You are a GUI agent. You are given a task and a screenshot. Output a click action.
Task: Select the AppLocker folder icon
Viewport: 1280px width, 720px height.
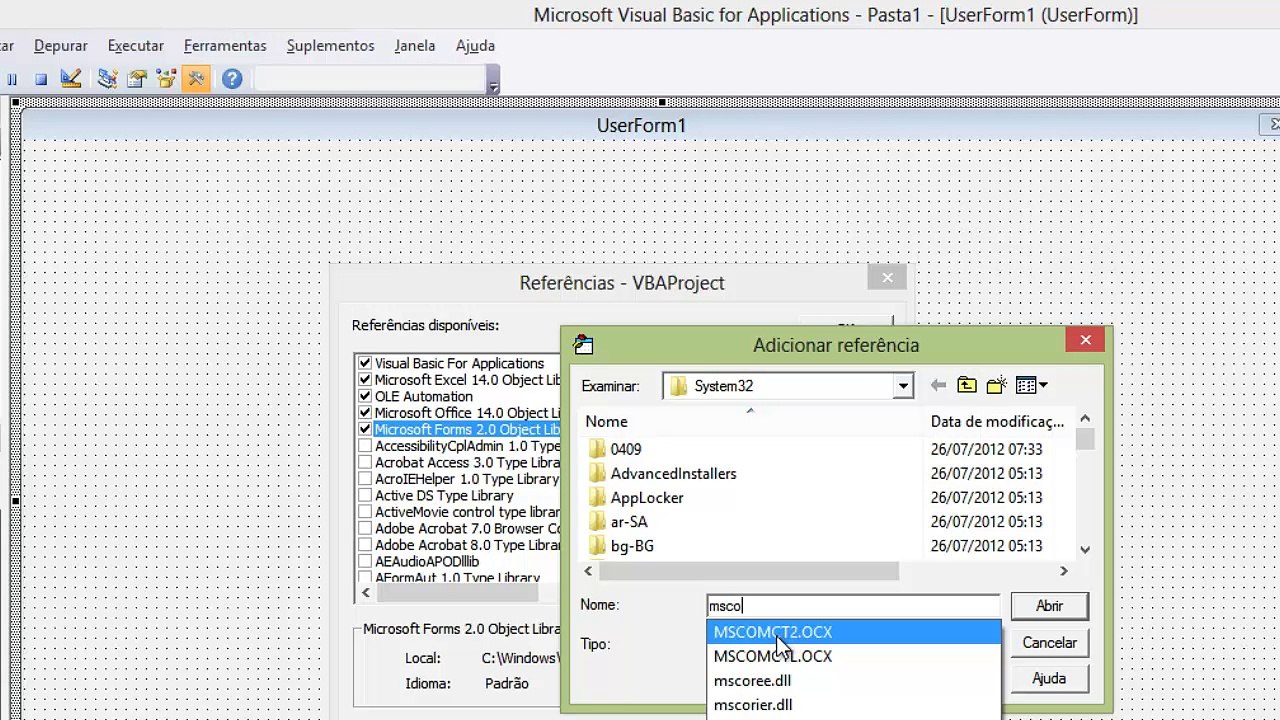[x=598, y=497]
